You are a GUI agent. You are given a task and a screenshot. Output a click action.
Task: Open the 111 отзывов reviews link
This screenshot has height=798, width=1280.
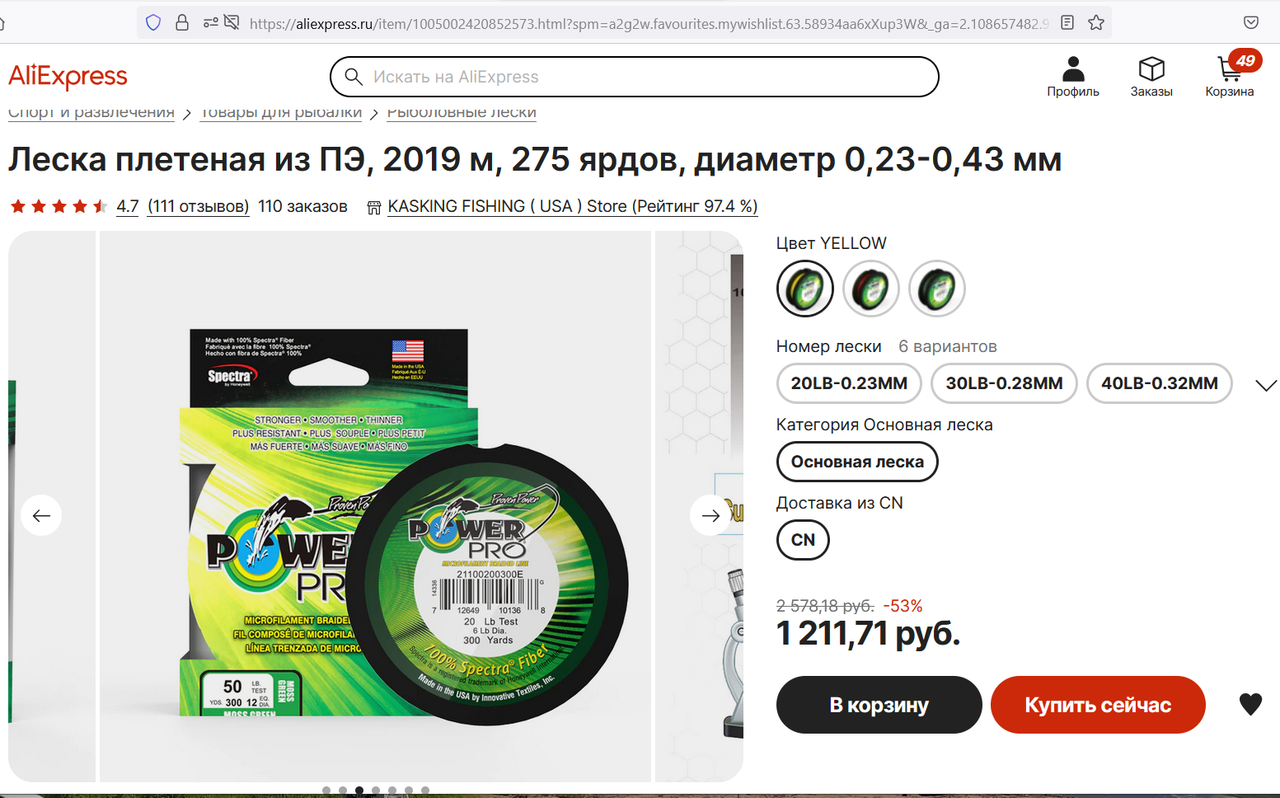coord(198,206)
